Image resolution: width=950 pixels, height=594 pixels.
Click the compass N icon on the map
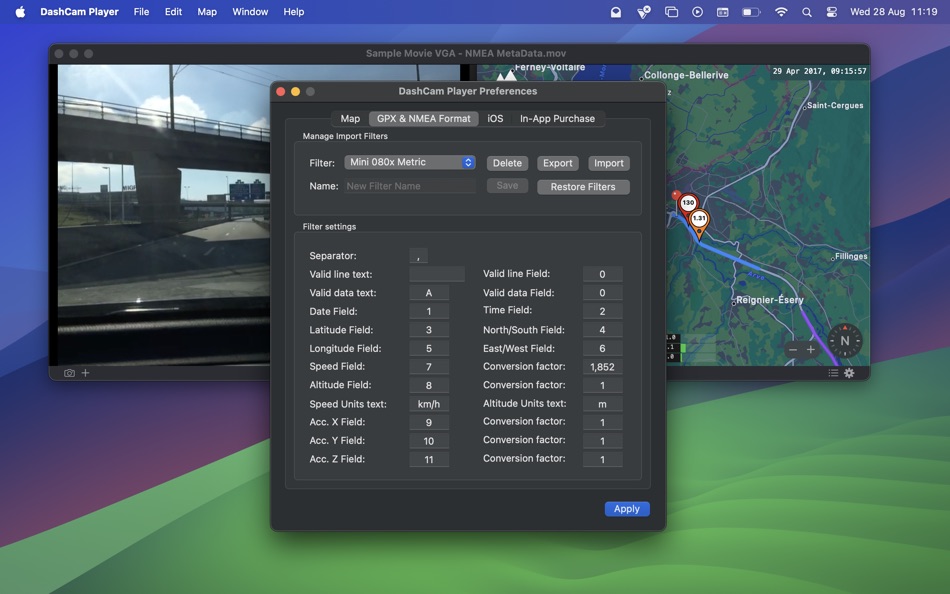[x=845, y=341]
